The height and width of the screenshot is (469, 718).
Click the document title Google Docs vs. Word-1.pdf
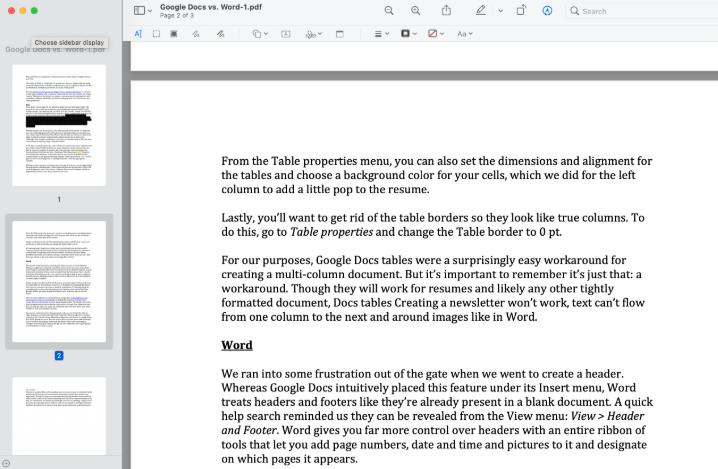pyautogui.click(x=211, y=7)
